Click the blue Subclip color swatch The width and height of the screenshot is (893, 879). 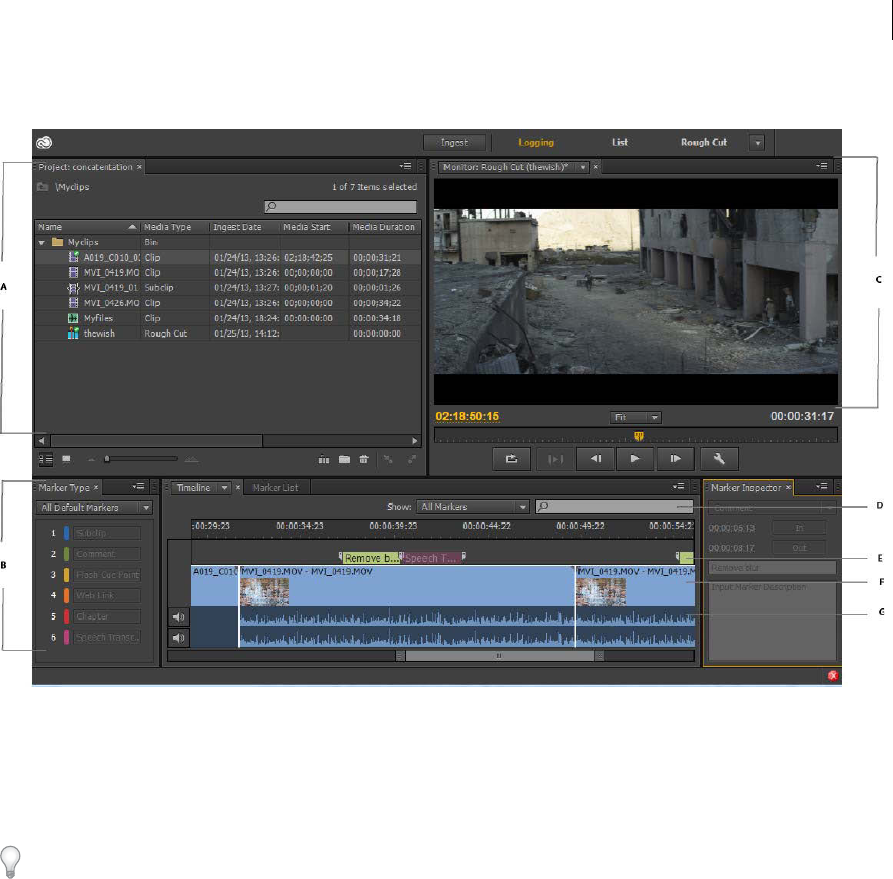(x=66, y=533)
